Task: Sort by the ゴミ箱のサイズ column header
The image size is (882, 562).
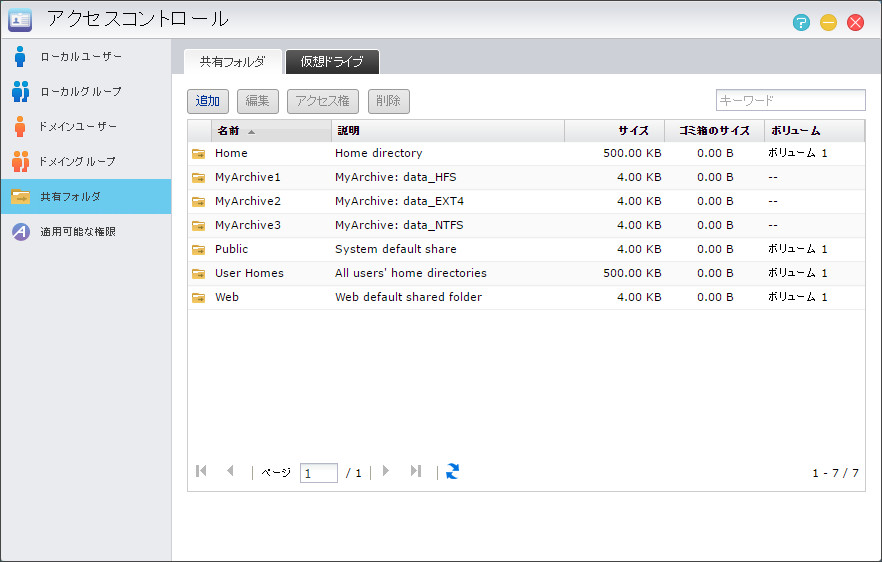Action: click(714, 131)
